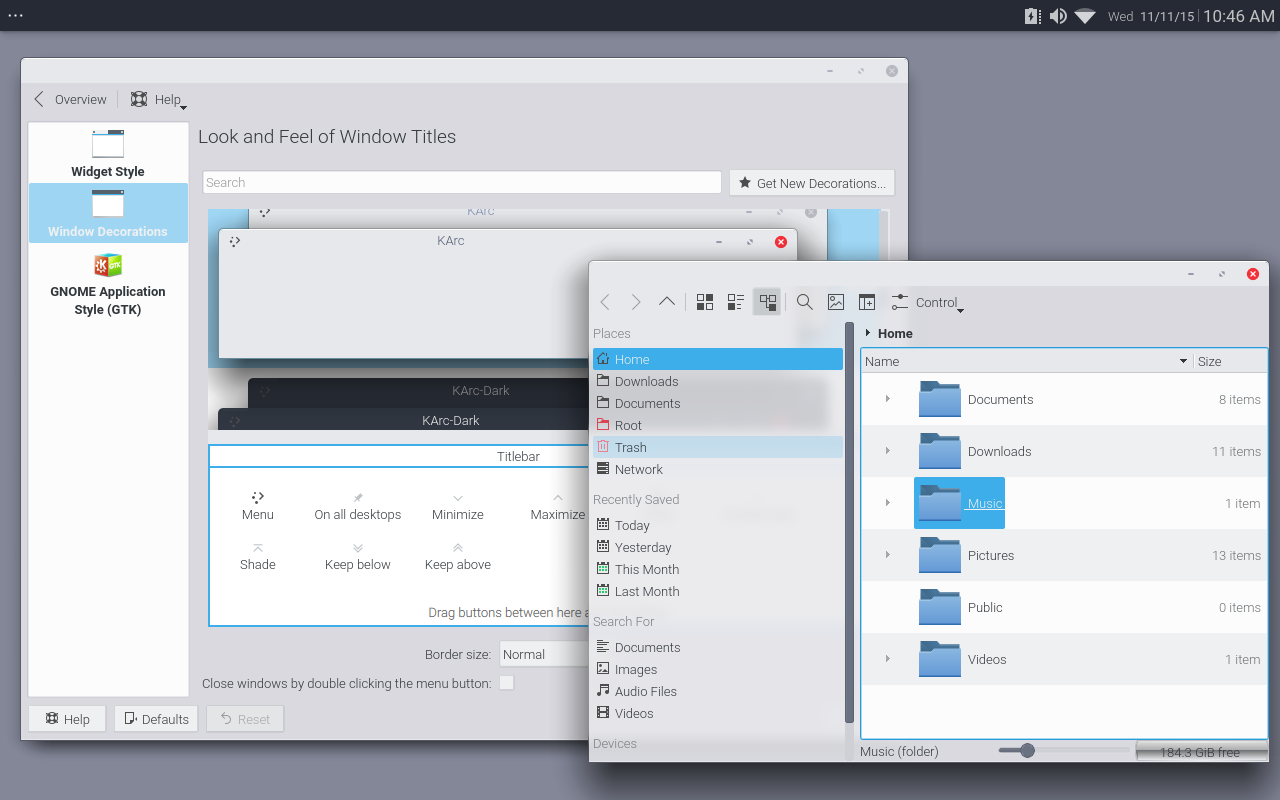Screen dimensions: 1280x800
Task: Click the Reset button
Action: (245, 719)
